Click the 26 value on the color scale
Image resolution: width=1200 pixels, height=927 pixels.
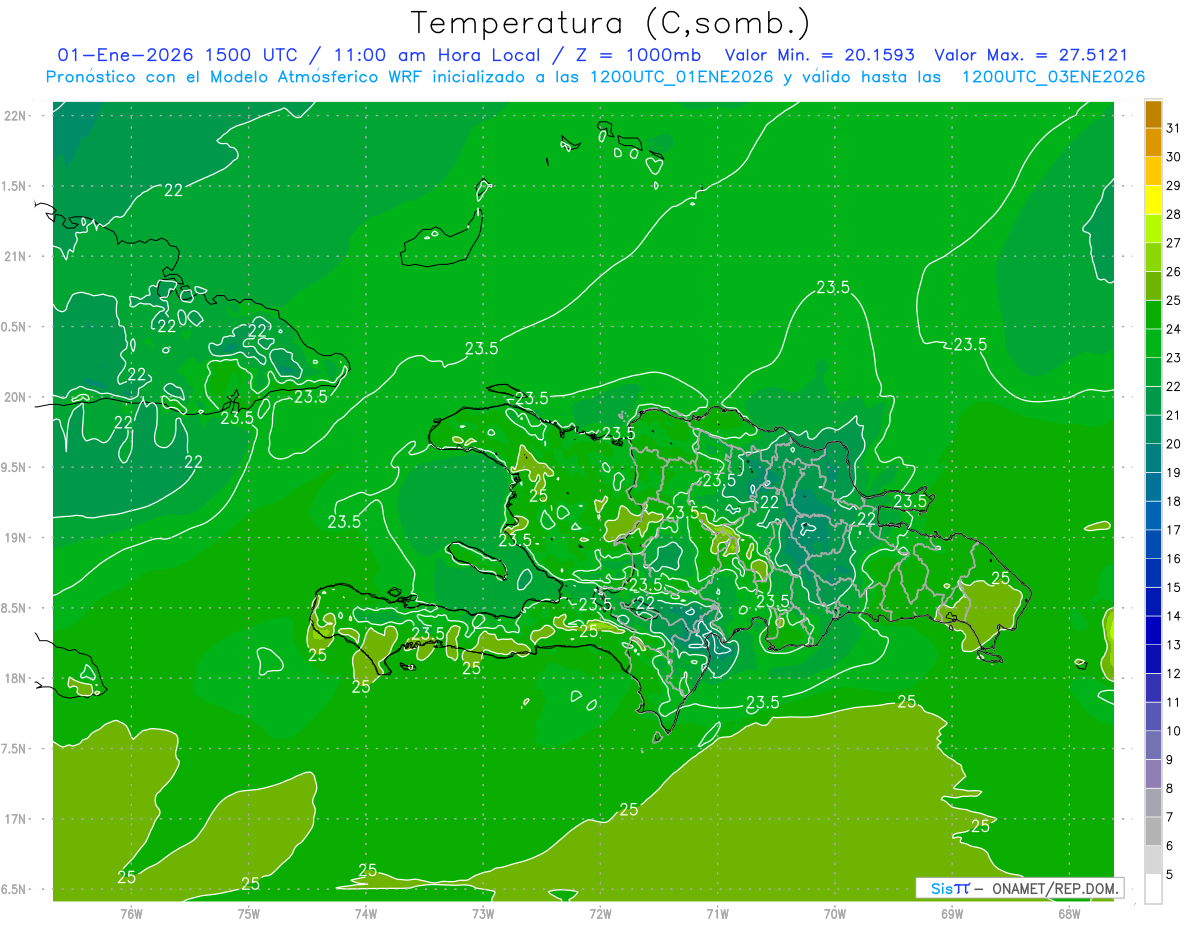point(1174,272)
